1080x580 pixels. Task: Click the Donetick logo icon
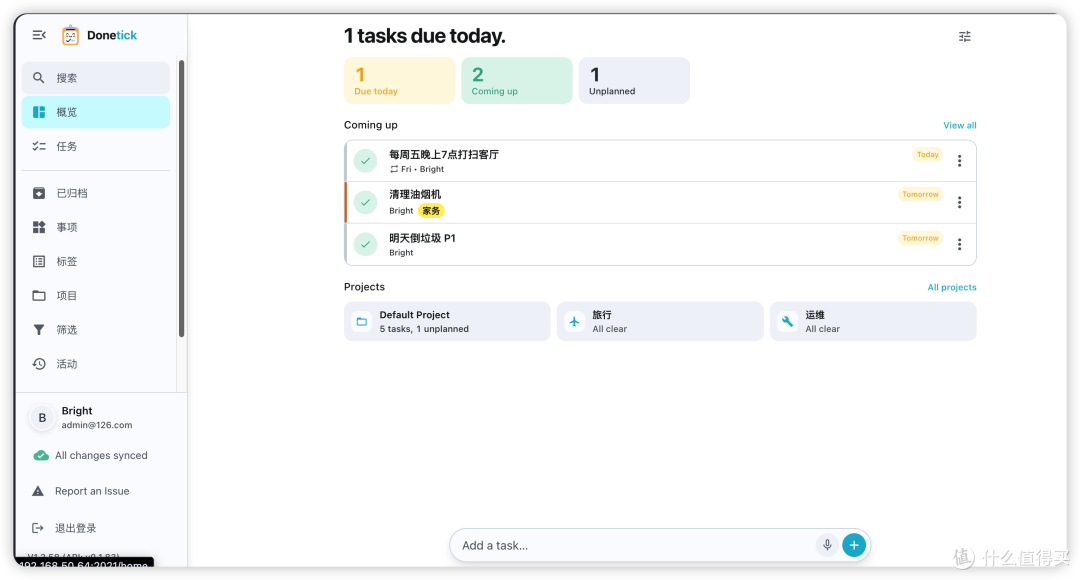pos(70,35)
